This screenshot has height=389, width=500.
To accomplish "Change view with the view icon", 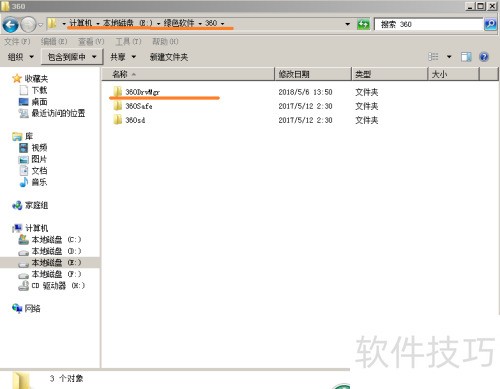I will [x=433, y=57].
